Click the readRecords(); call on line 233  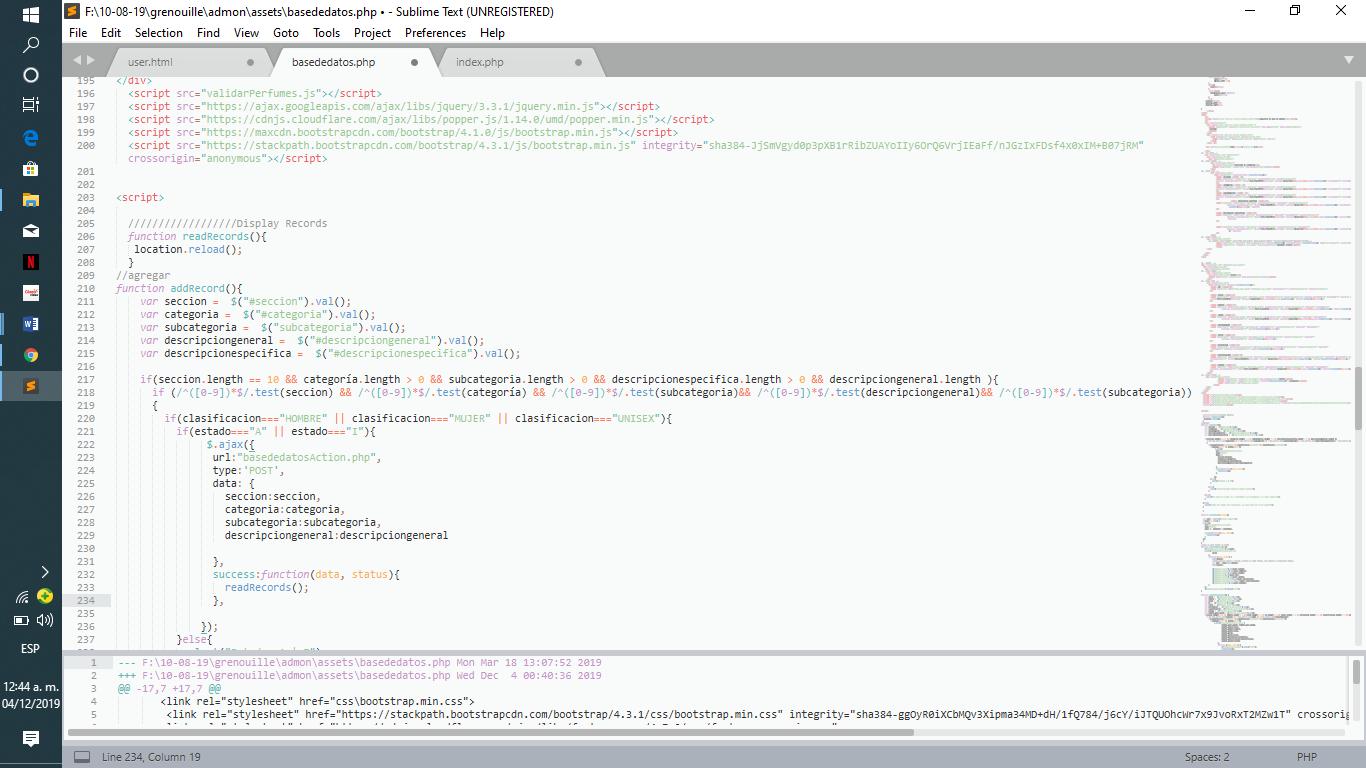(266, 588)
